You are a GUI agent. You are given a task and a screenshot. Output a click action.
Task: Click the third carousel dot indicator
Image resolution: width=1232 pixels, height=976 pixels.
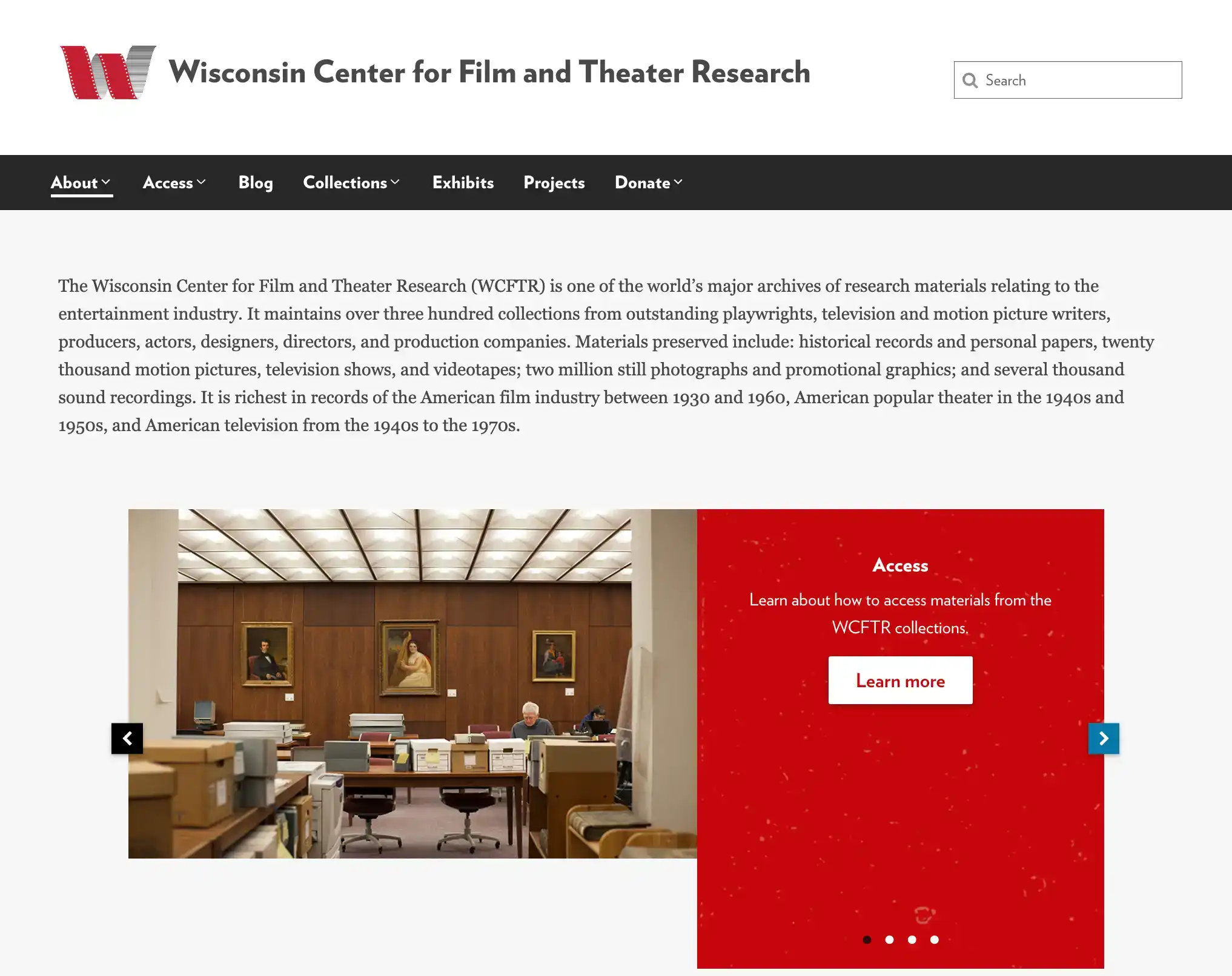911,940
